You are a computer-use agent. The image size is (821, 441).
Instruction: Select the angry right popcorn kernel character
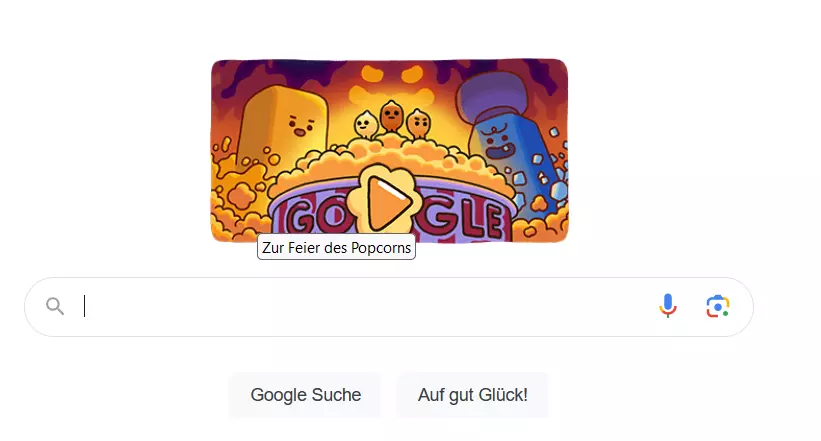[x=419, y=124]
